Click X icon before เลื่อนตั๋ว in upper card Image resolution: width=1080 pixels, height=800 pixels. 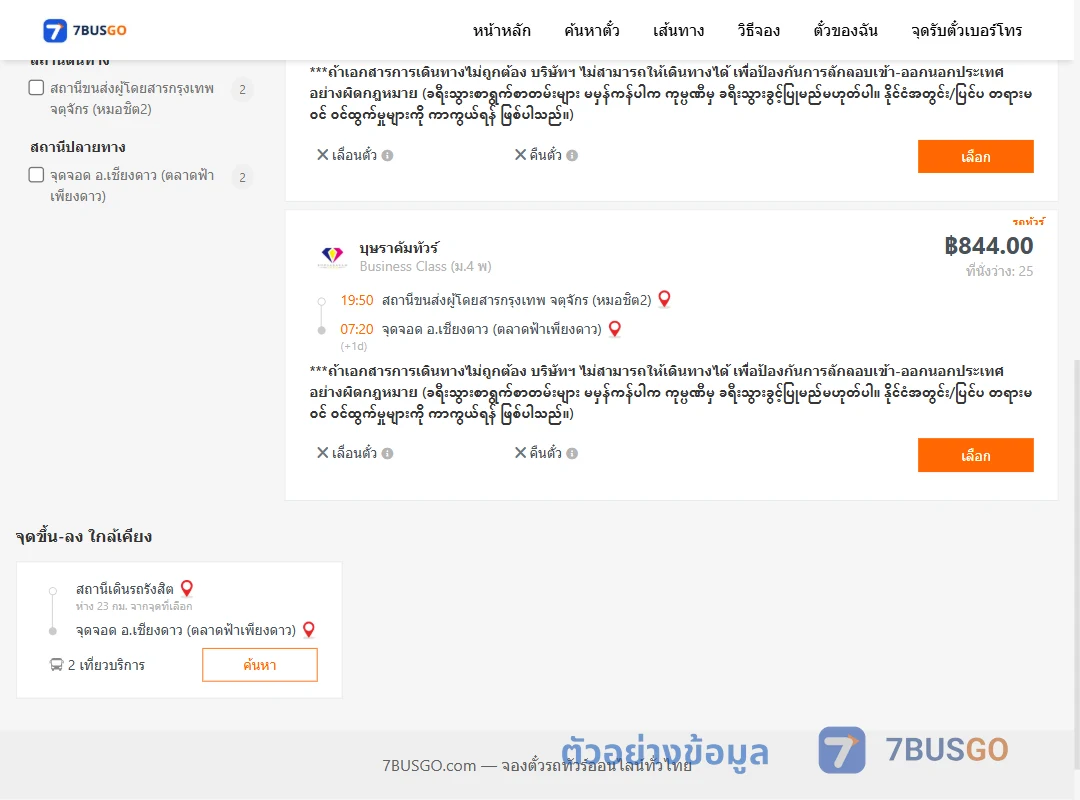322,154
